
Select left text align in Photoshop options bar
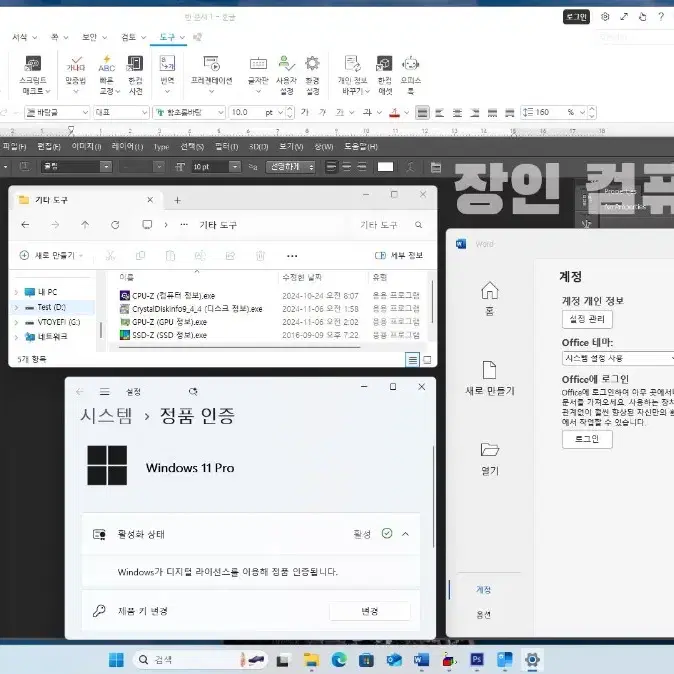click(x=331, y=167)
